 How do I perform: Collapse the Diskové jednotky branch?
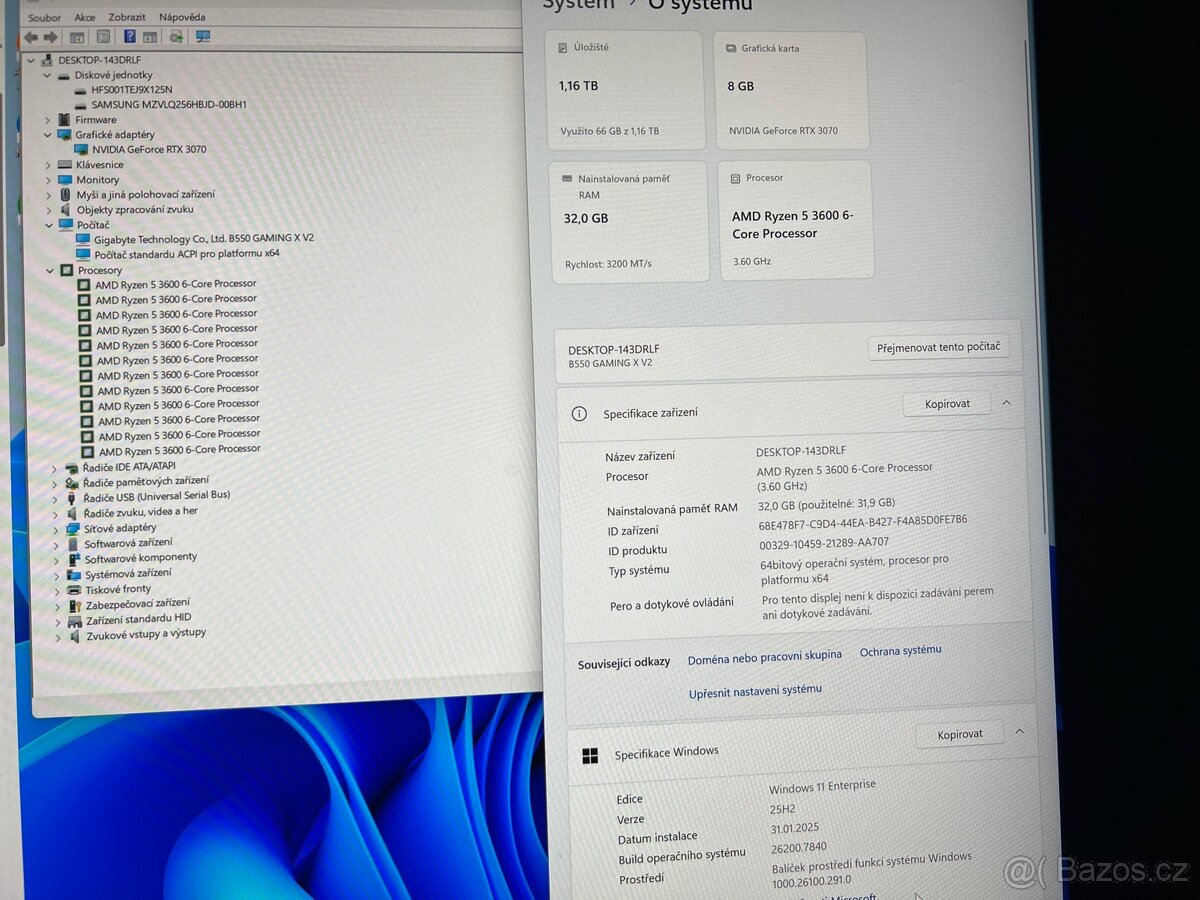[47, 75]
